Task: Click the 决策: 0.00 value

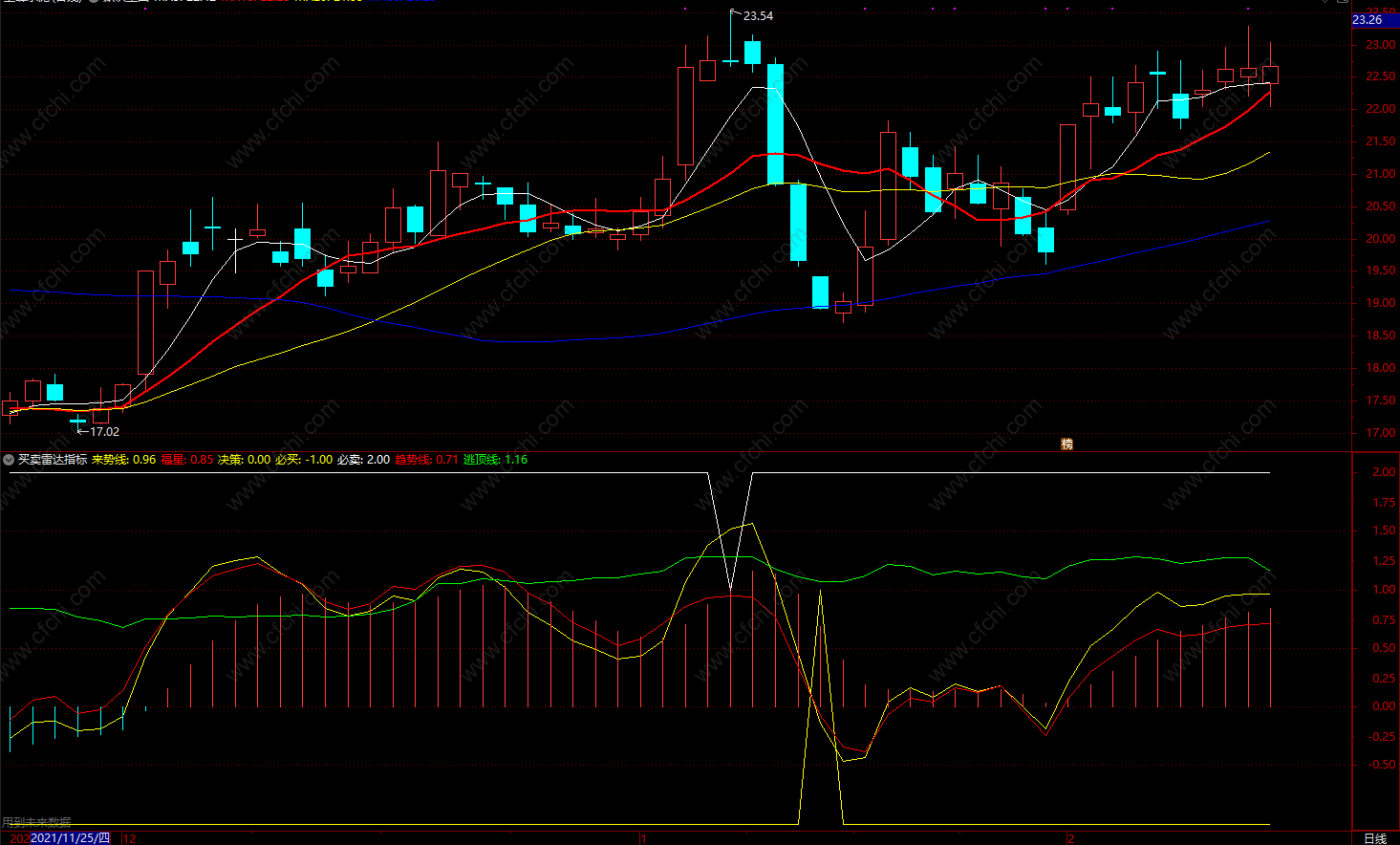Action: point(244,460)
